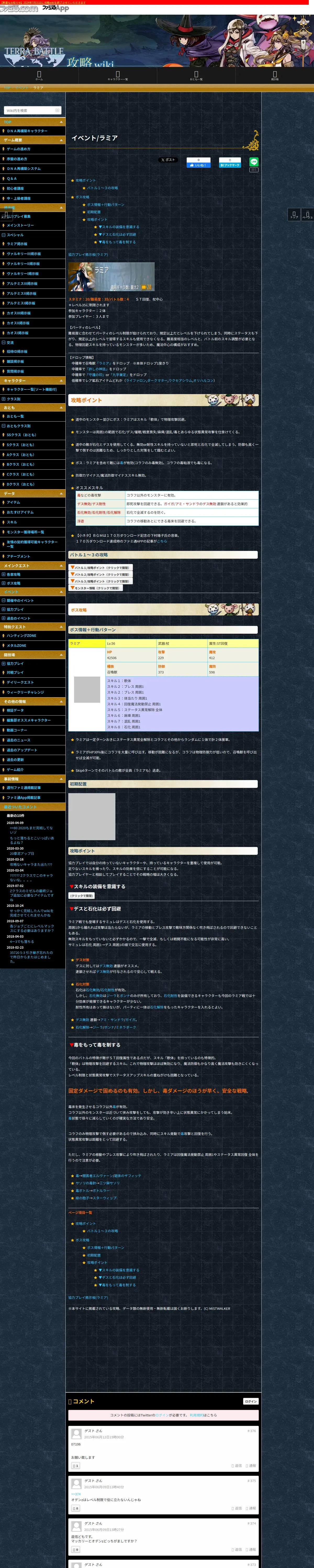Click 返信 on comment #376

point(237,1466)
